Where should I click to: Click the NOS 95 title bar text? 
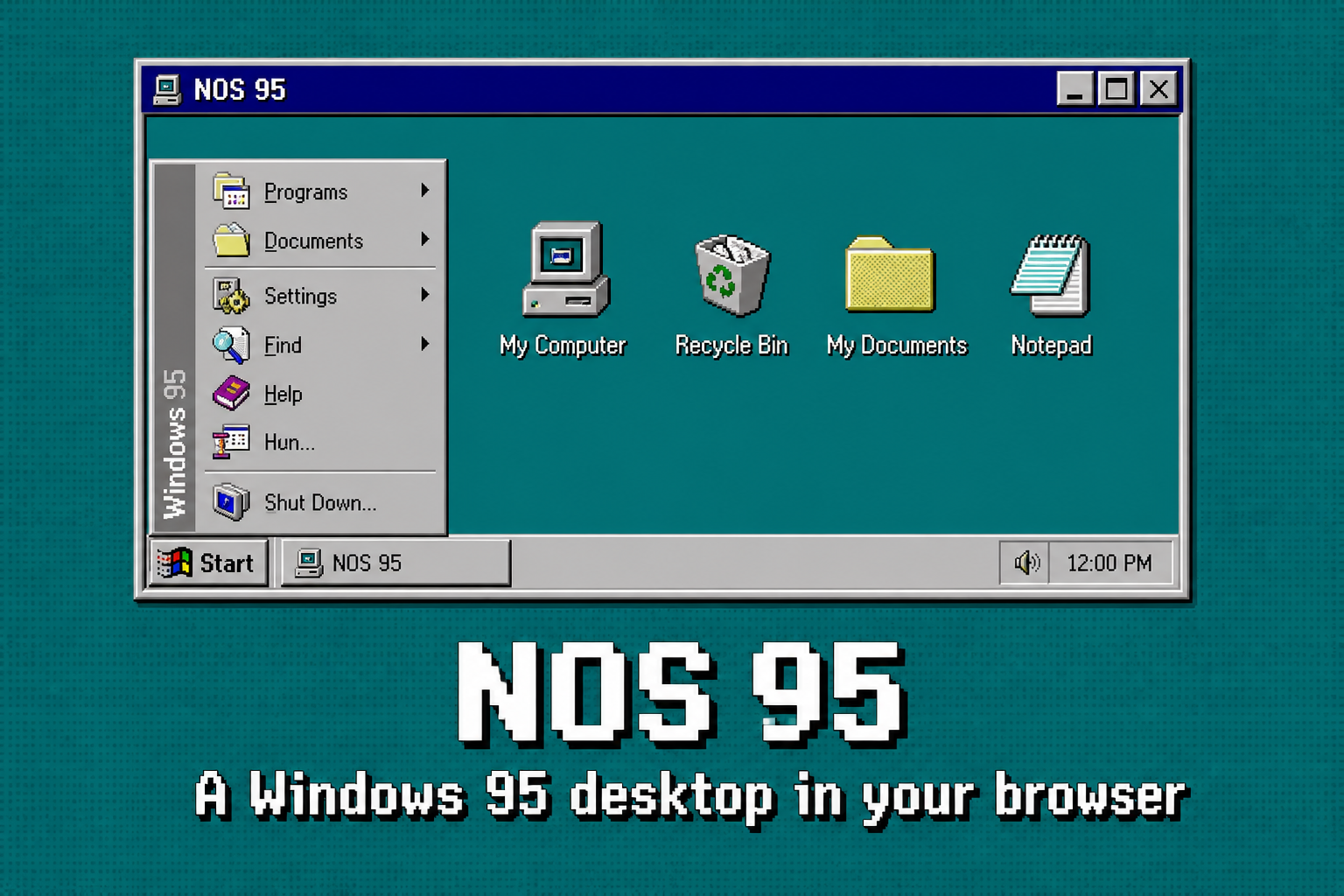[240, 89]
